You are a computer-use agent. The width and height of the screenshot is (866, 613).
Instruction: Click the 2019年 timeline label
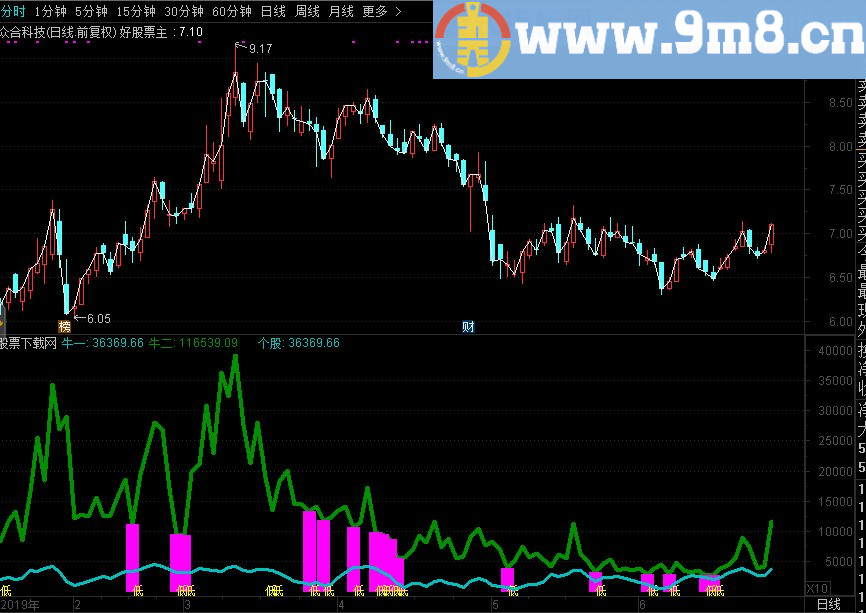point(20,605)
